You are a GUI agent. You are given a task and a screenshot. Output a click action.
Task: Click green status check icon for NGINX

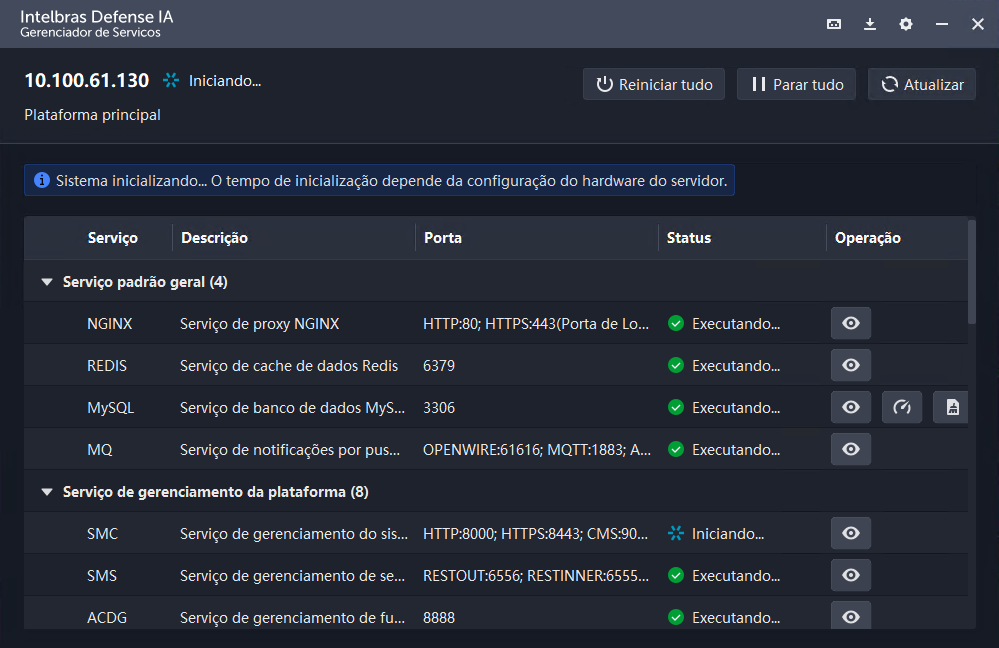(x=676, y=324)
